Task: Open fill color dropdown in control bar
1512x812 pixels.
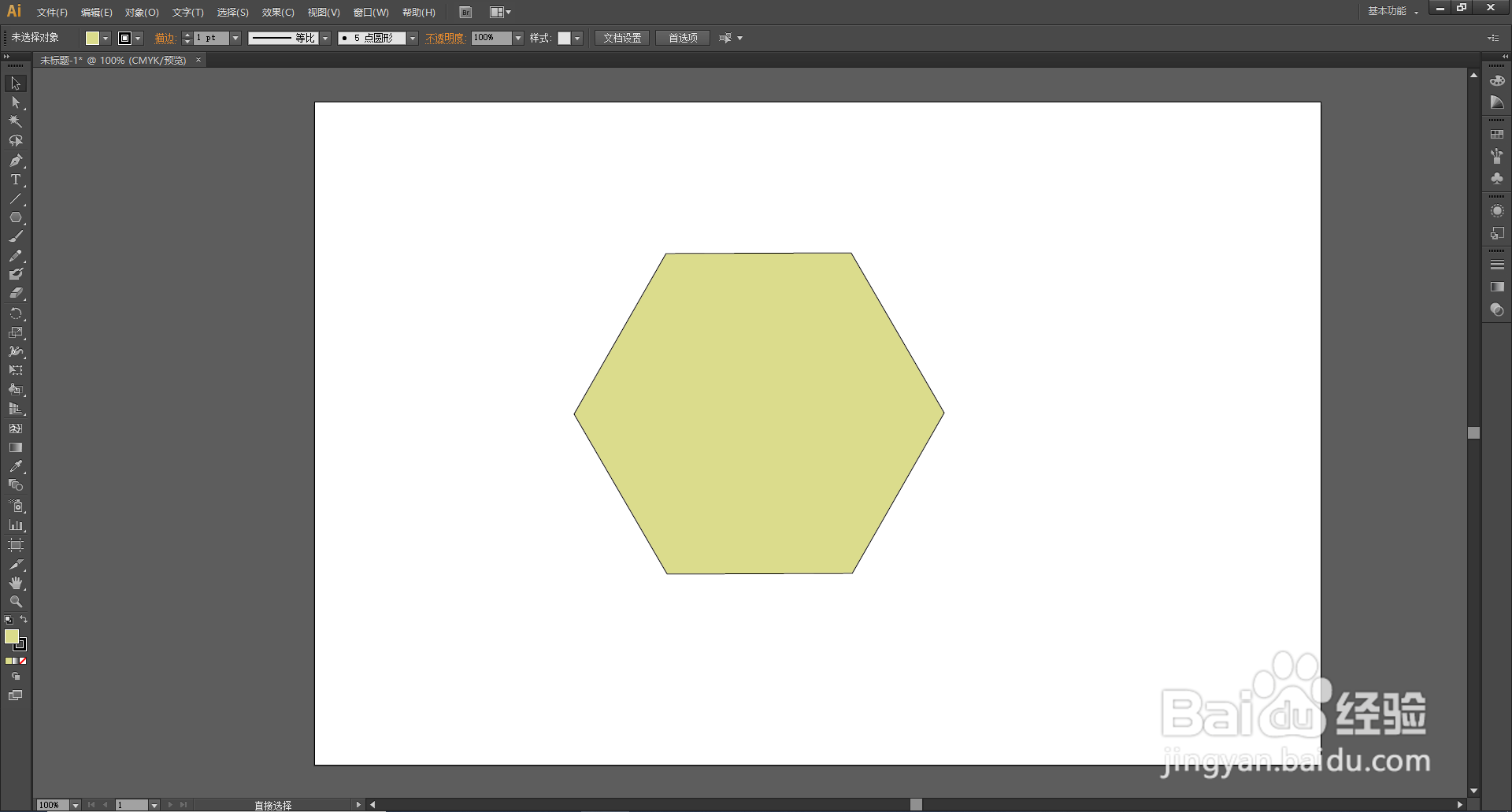Action: click(106, 38)
